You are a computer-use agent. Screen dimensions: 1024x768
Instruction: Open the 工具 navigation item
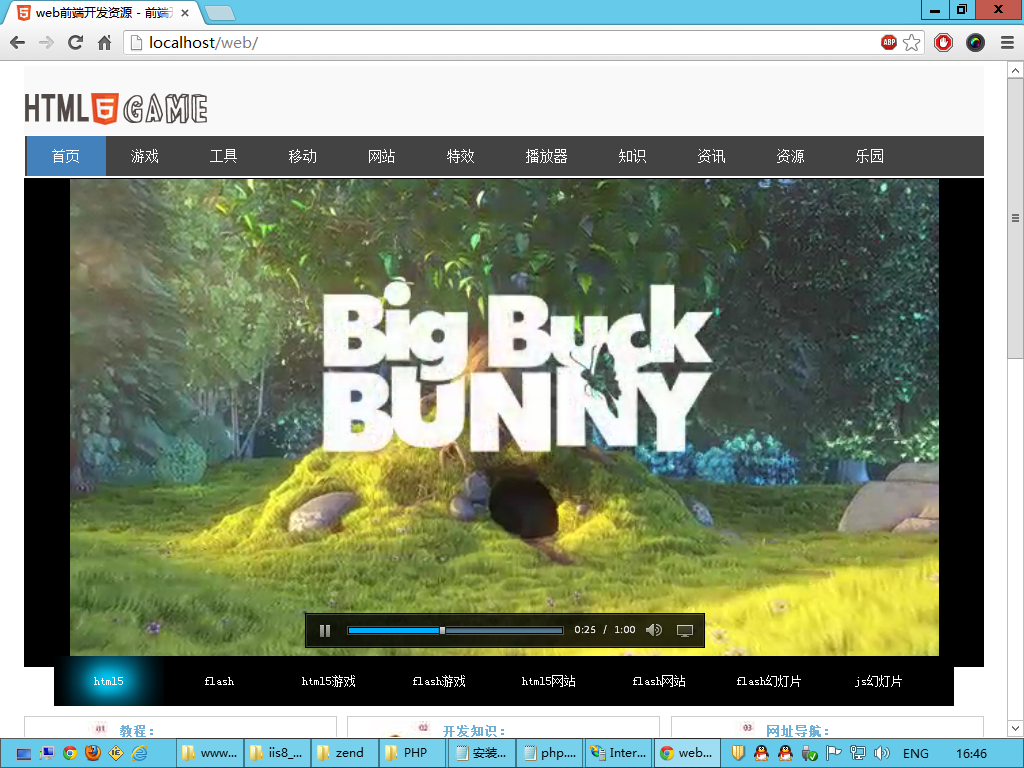click(223, 156)
